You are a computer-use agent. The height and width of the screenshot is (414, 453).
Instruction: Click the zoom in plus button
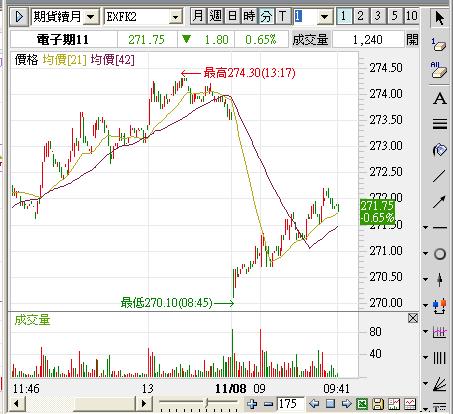[x=252, y=404]
